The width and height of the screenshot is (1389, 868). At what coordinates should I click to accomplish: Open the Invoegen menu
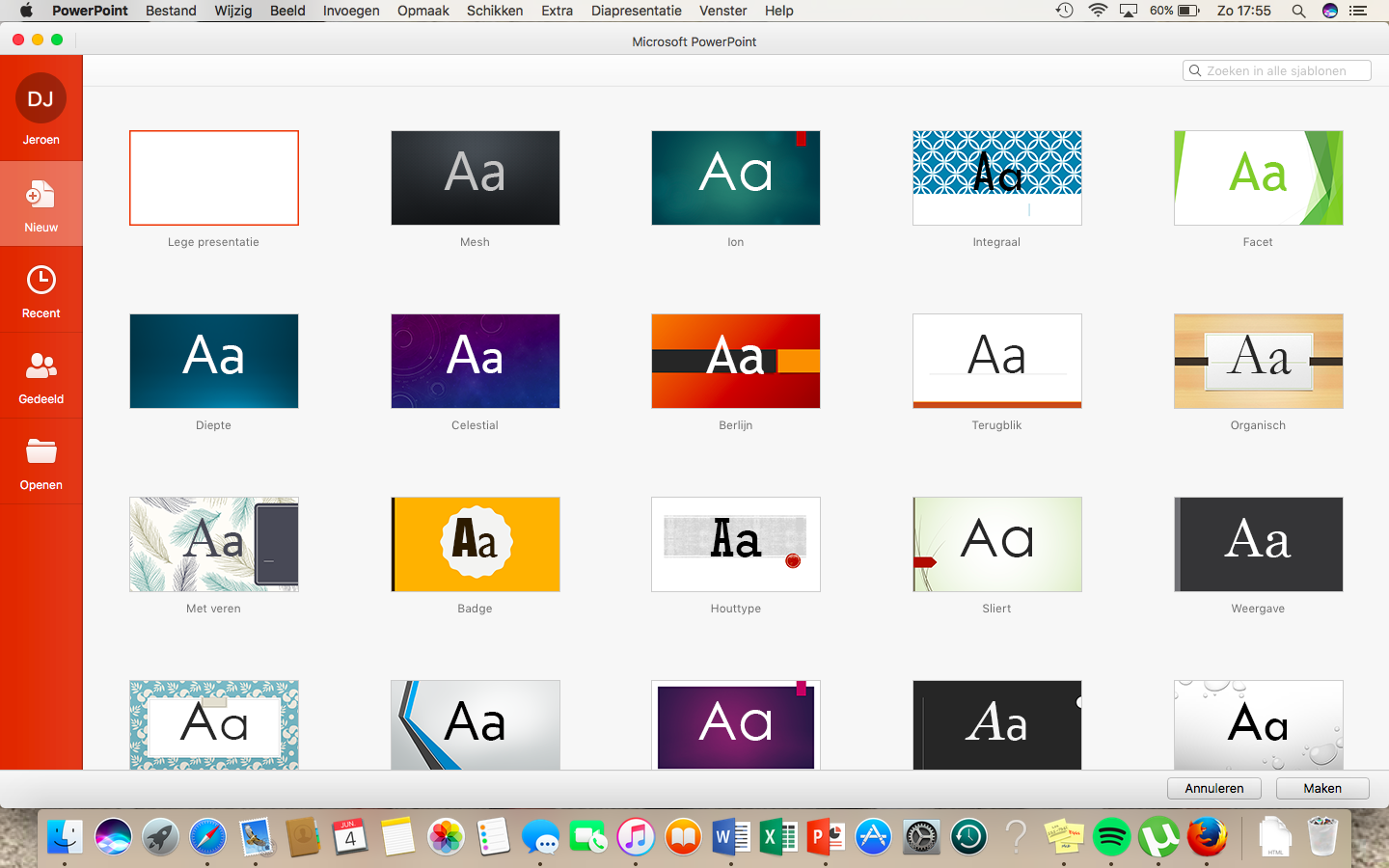point(351,11)
